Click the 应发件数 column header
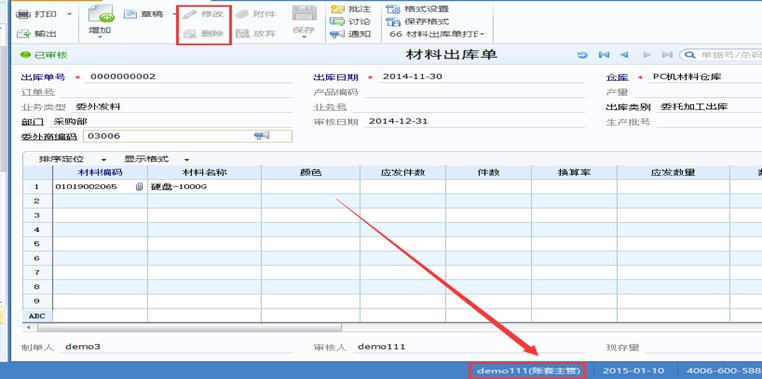The image size is (762, 379). tap(403, 172)
